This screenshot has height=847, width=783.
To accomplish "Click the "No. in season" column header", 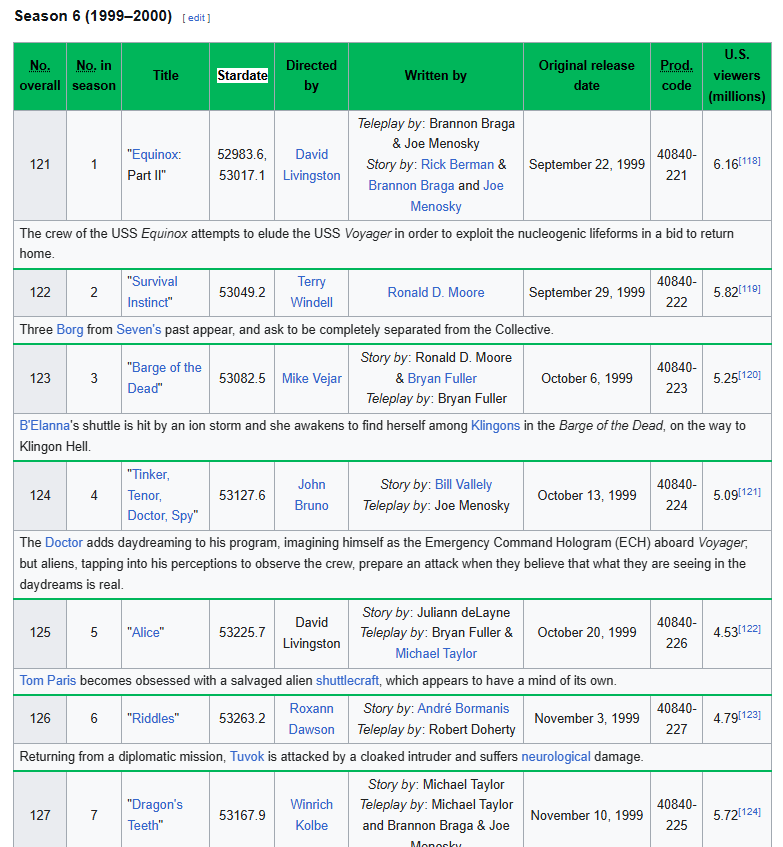I will coord(94,76).
